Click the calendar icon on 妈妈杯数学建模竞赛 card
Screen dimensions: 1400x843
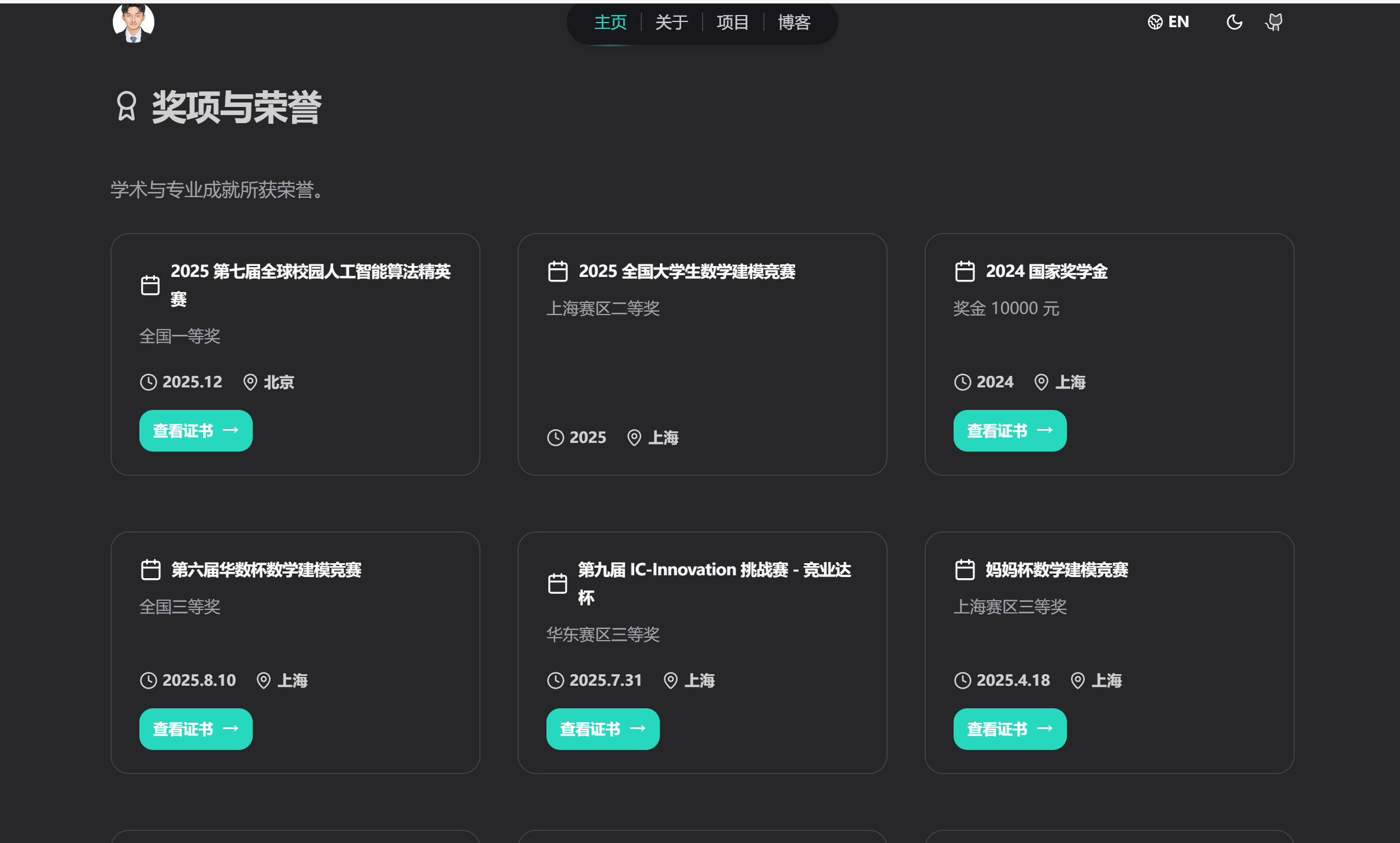(963, 570)
